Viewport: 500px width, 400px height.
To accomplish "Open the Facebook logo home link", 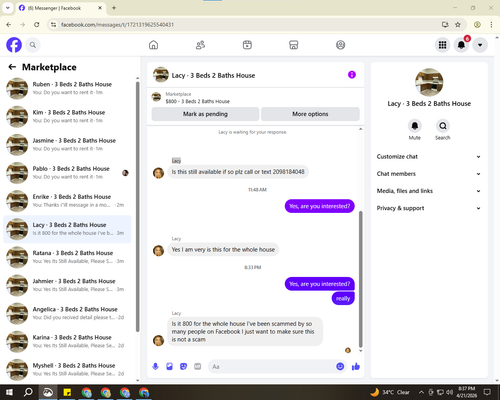I will coord(14,45).
